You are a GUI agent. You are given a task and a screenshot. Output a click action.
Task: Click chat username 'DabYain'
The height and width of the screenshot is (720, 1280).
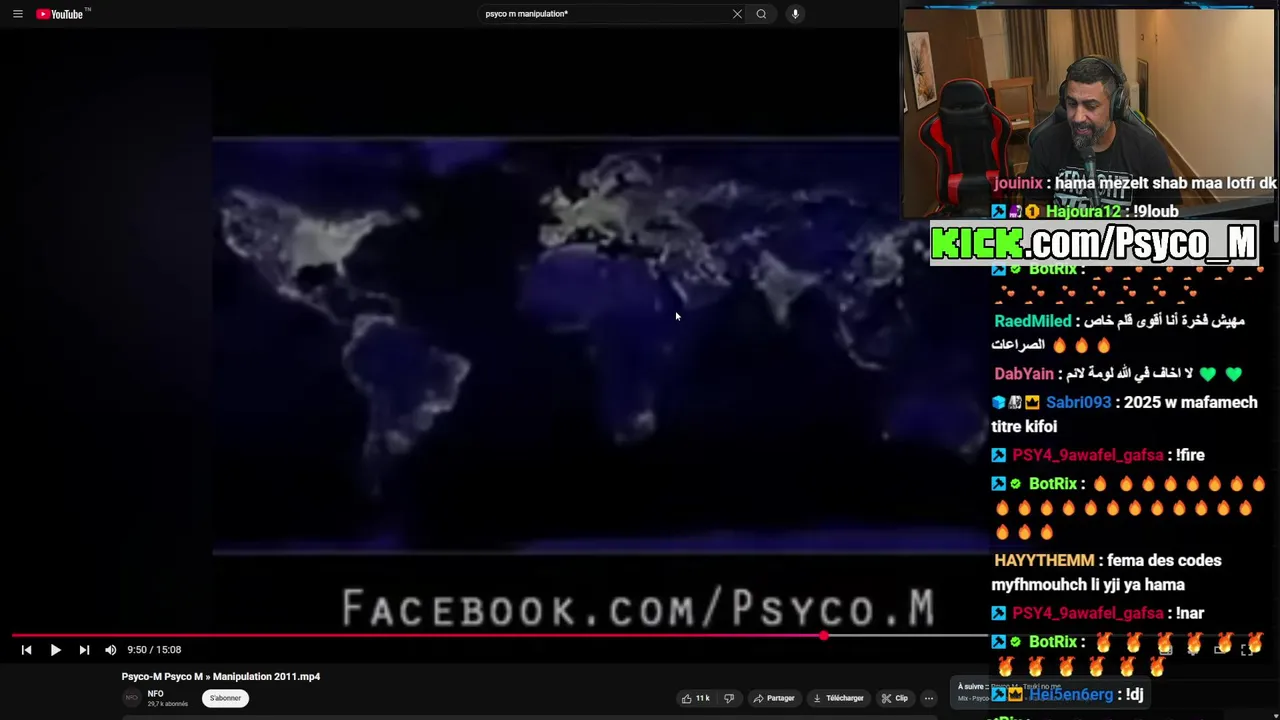pyautogui.click(x=1024, y=374)
